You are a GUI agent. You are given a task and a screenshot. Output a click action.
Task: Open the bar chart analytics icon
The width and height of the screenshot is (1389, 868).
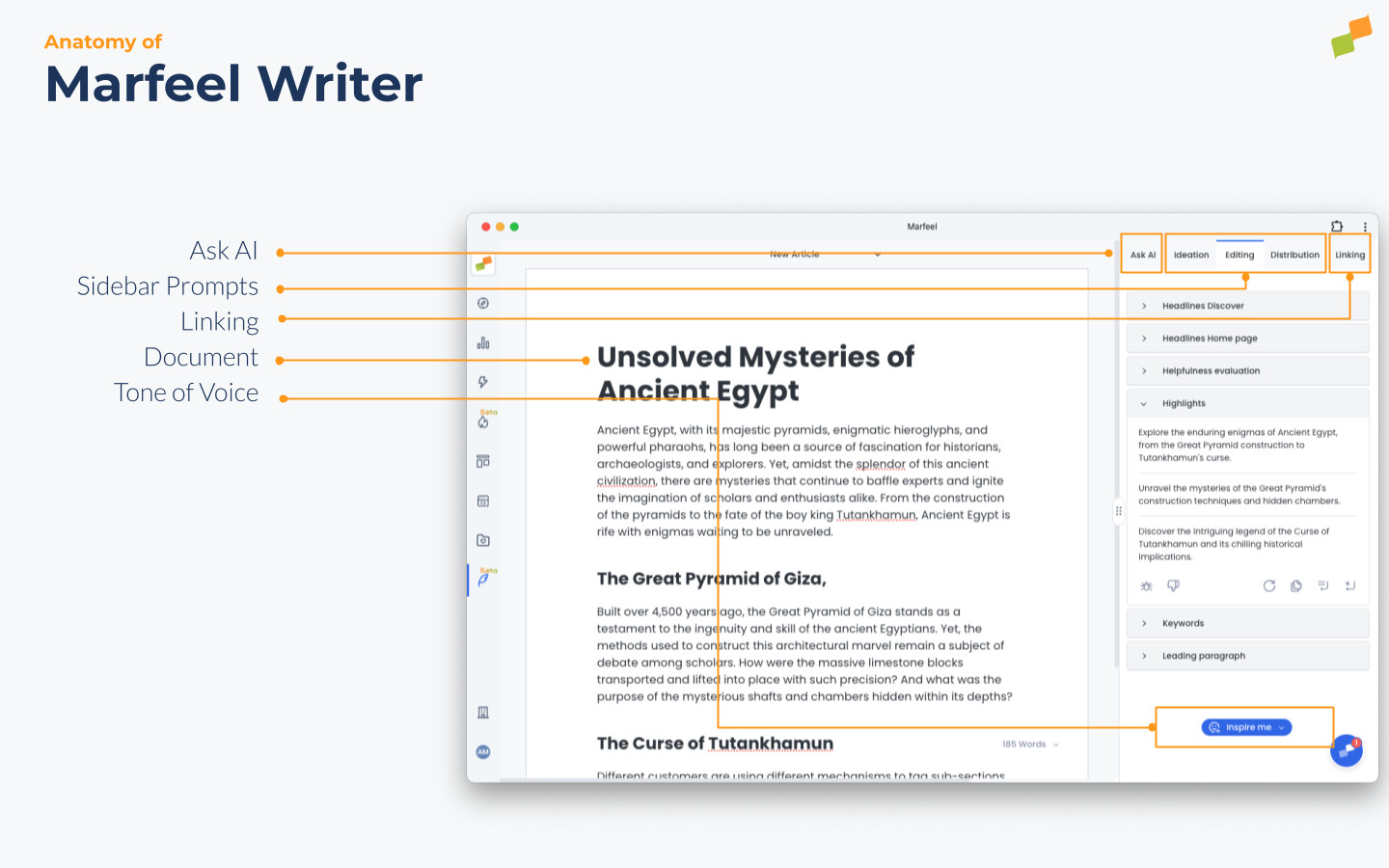point(483,341)
